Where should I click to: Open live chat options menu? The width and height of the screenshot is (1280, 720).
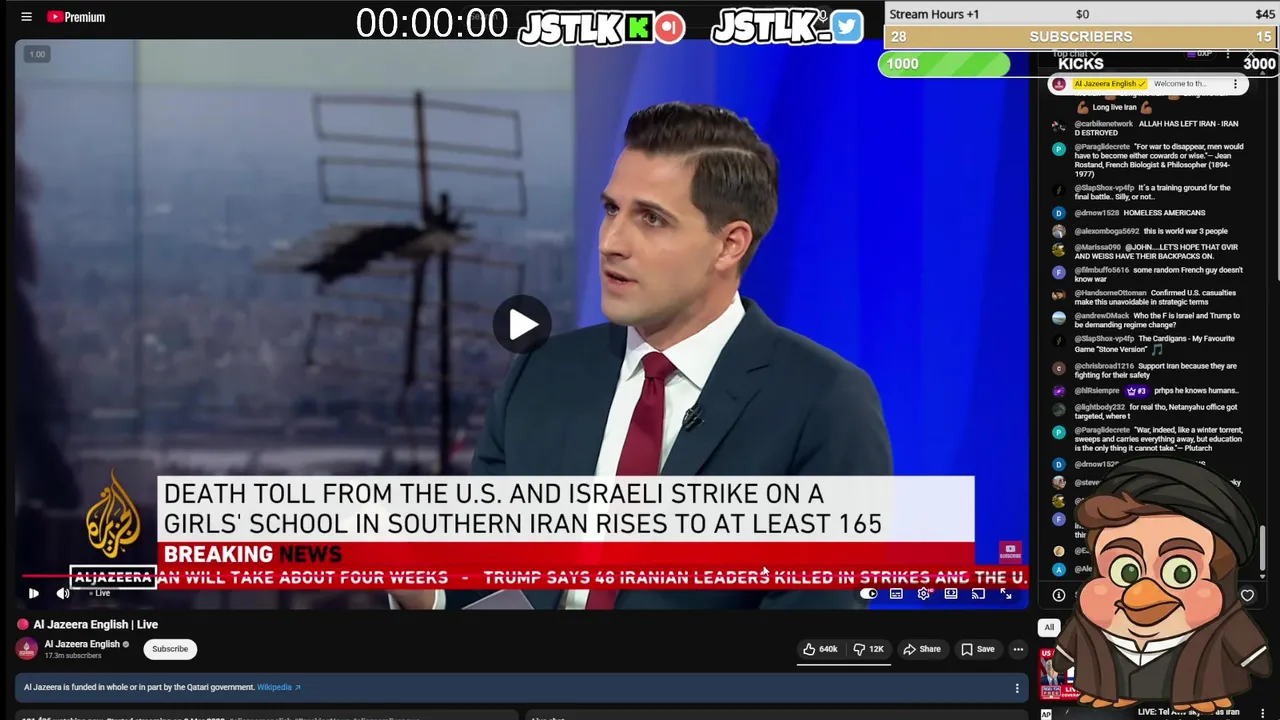1228,54
